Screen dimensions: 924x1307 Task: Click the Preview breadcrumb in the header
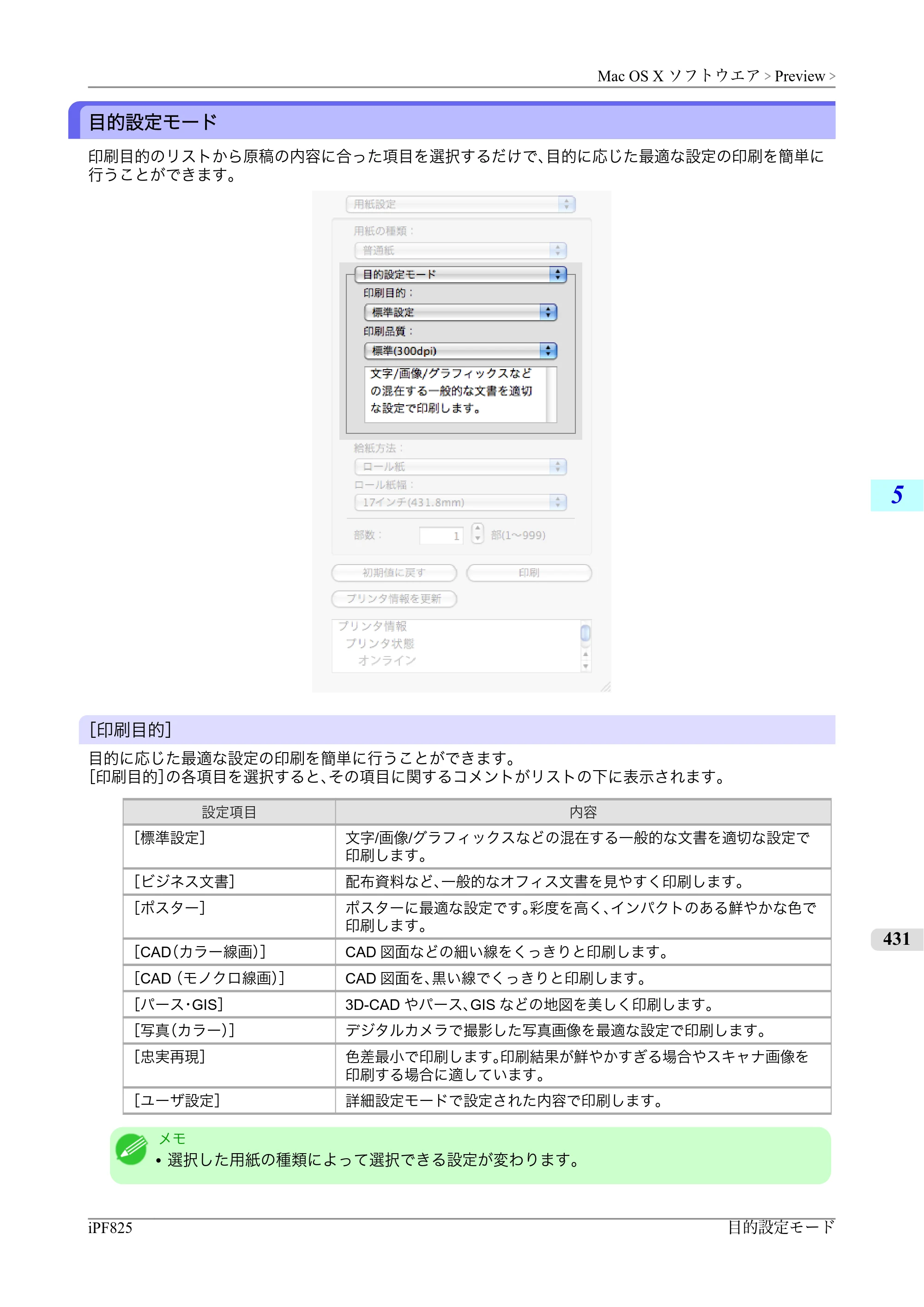point(799,76)
